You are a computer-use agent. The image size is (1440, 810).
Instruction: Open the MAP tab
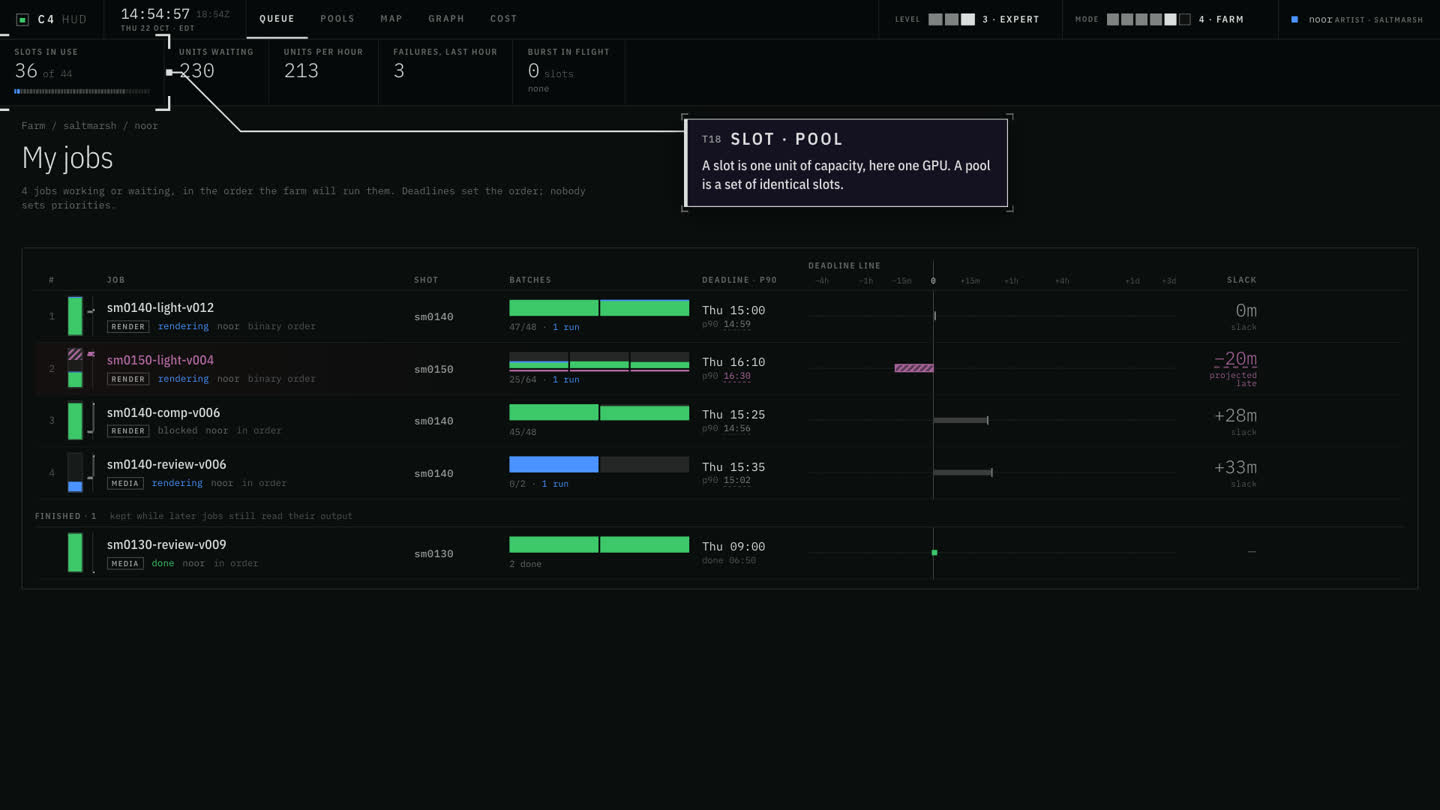tap(391, 19)
